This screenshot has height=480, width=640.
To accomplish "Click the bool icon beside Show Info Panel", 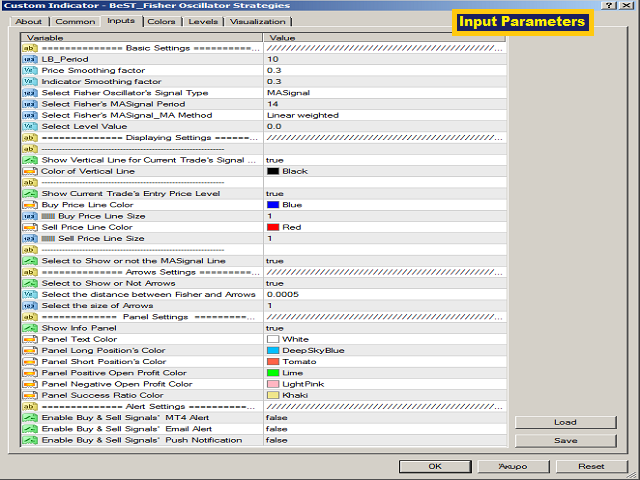I will point(30,328).
